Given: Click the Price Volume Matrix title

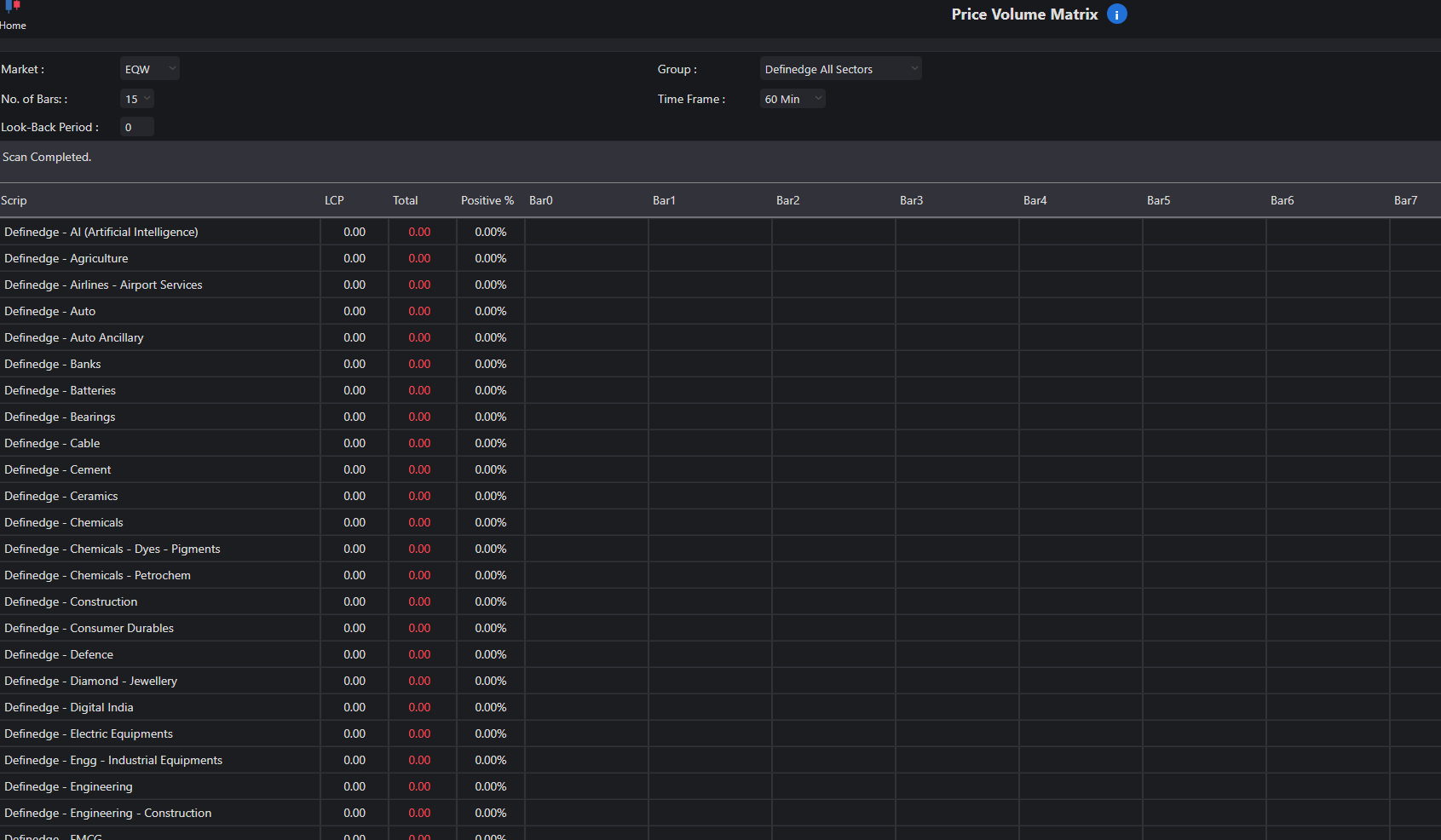Looking at the screenshot, I should click(x=1024, y=14).
